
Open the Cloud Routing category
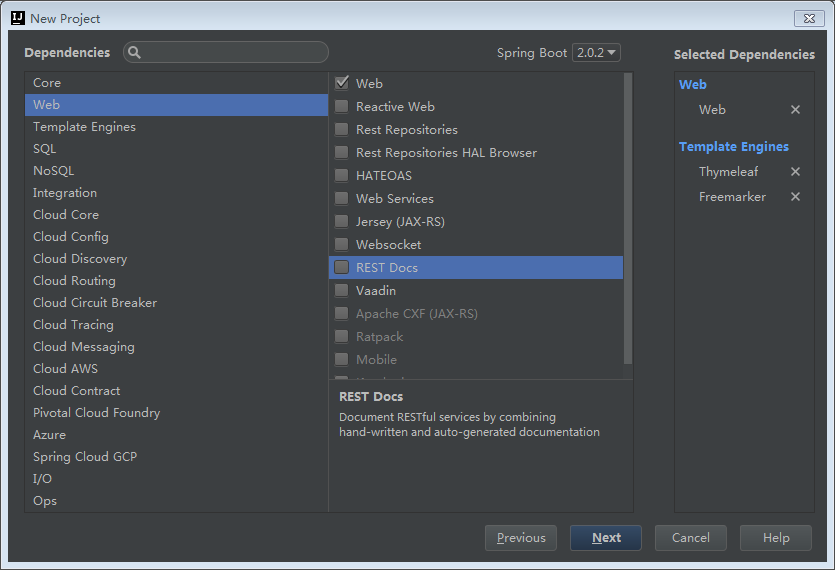pos(176,281)
